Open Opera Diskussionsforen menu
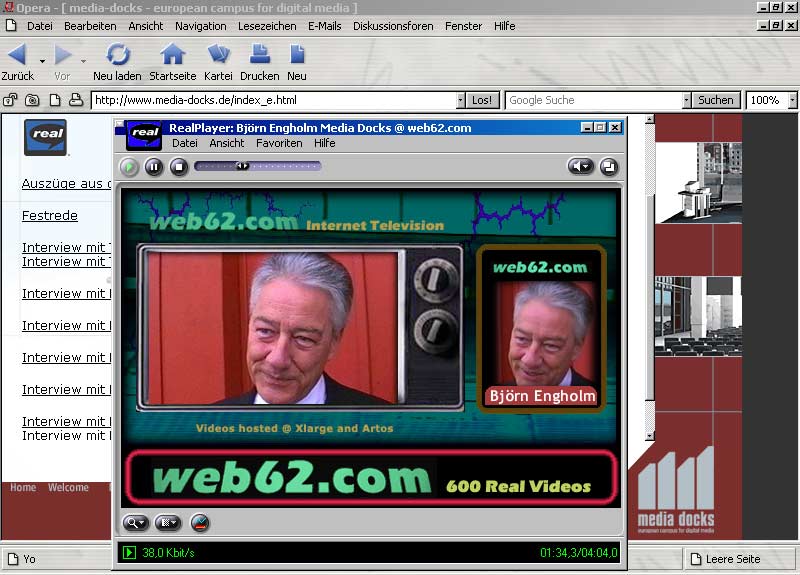 [393, 26]
